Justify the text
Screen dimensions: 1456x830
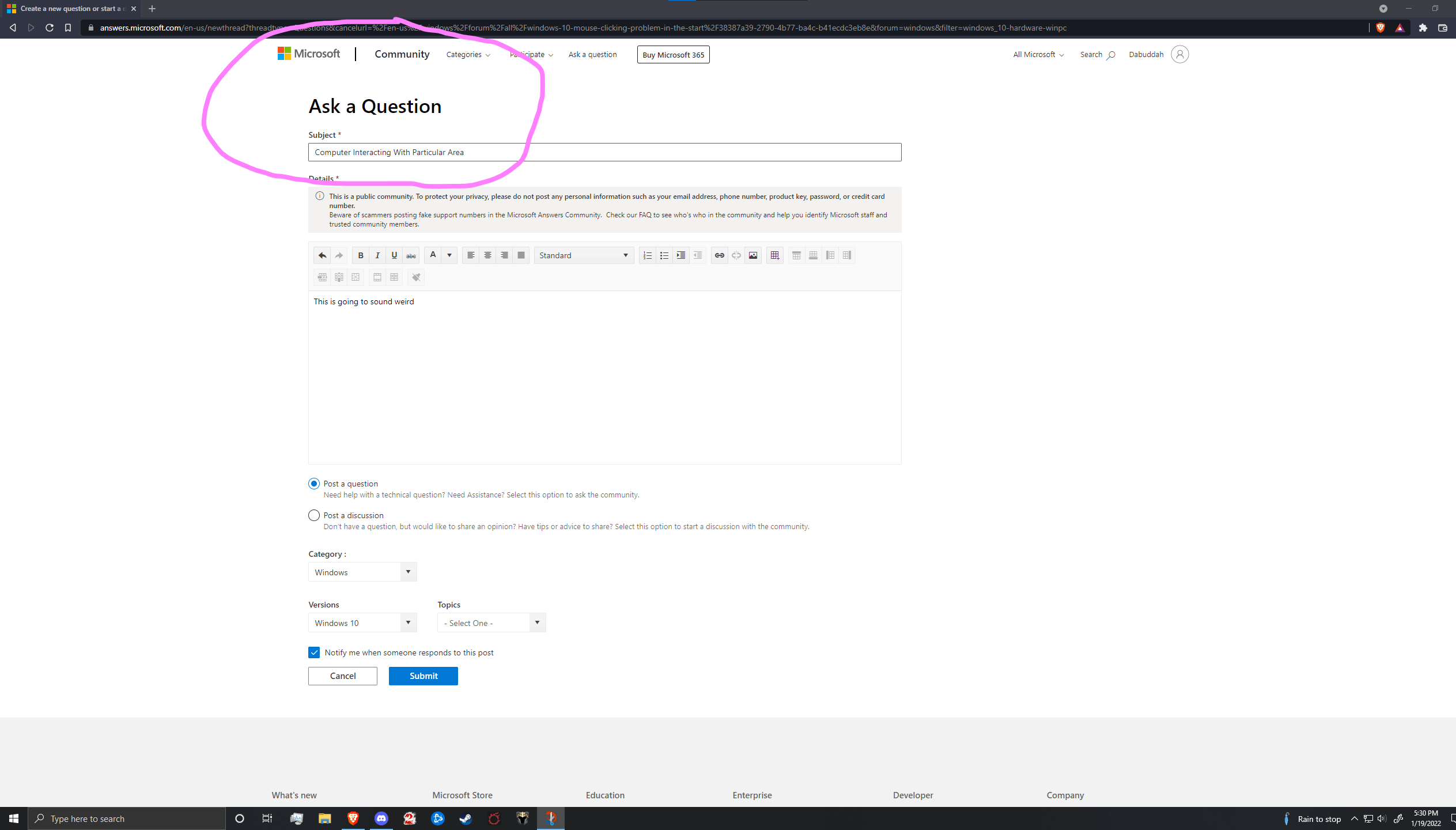[x=521, y=255]
